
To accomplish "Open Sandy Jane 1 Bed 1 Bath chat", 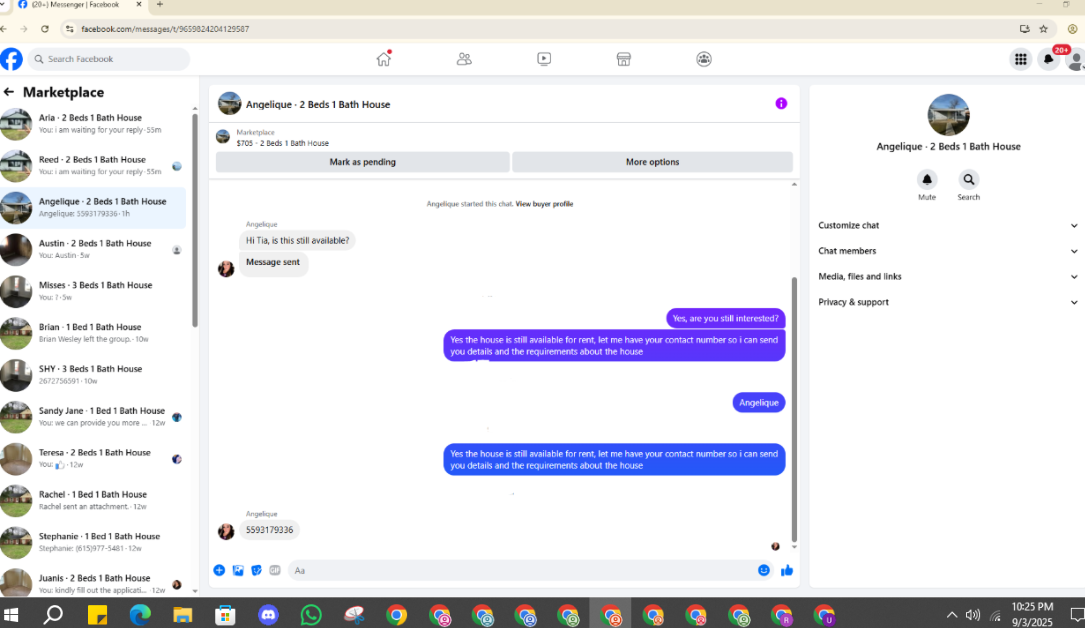I will (93, 417).
